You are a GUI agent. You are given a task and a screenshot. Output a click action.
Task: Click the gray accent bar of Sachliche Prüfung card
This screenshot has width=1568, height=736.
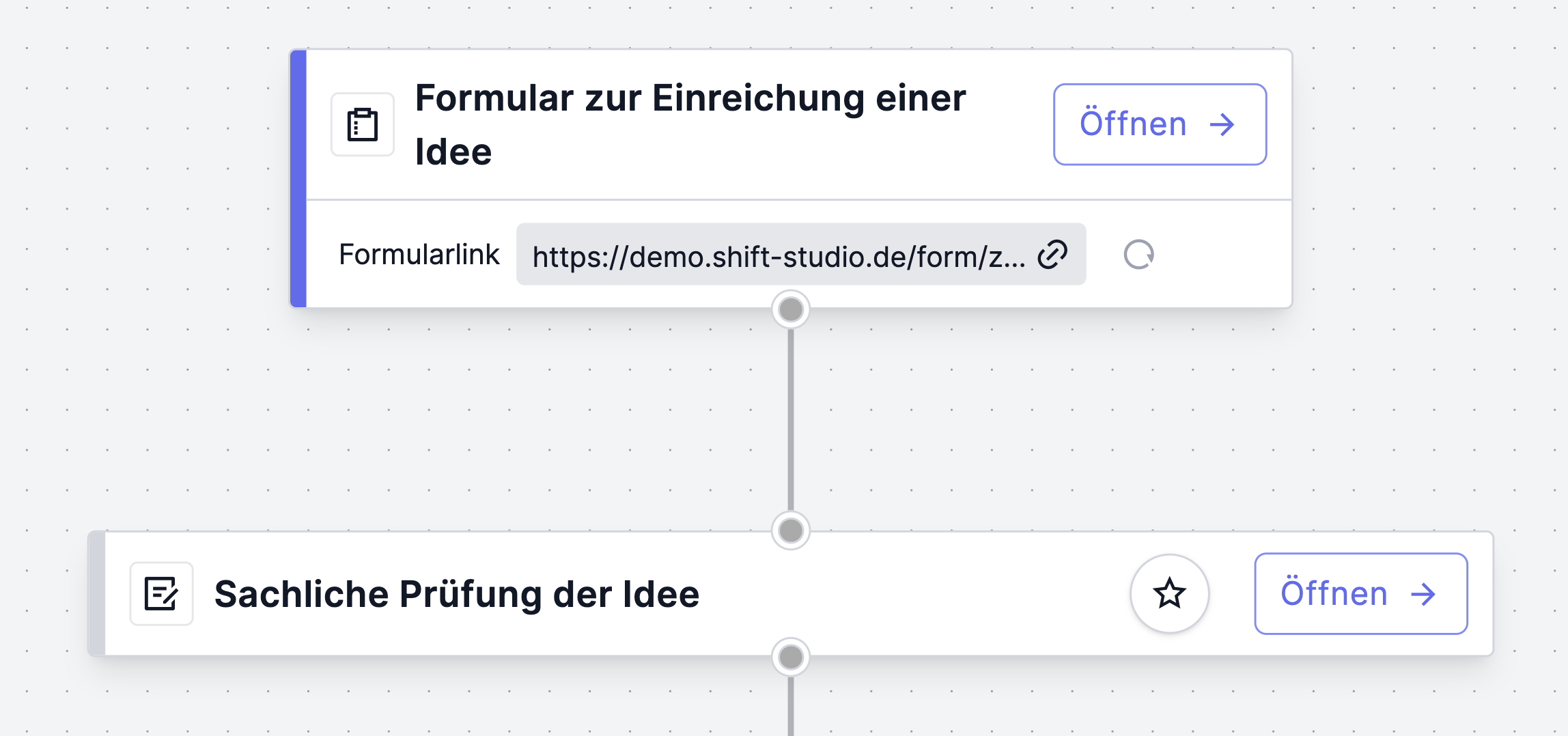[x=97, y=593]
